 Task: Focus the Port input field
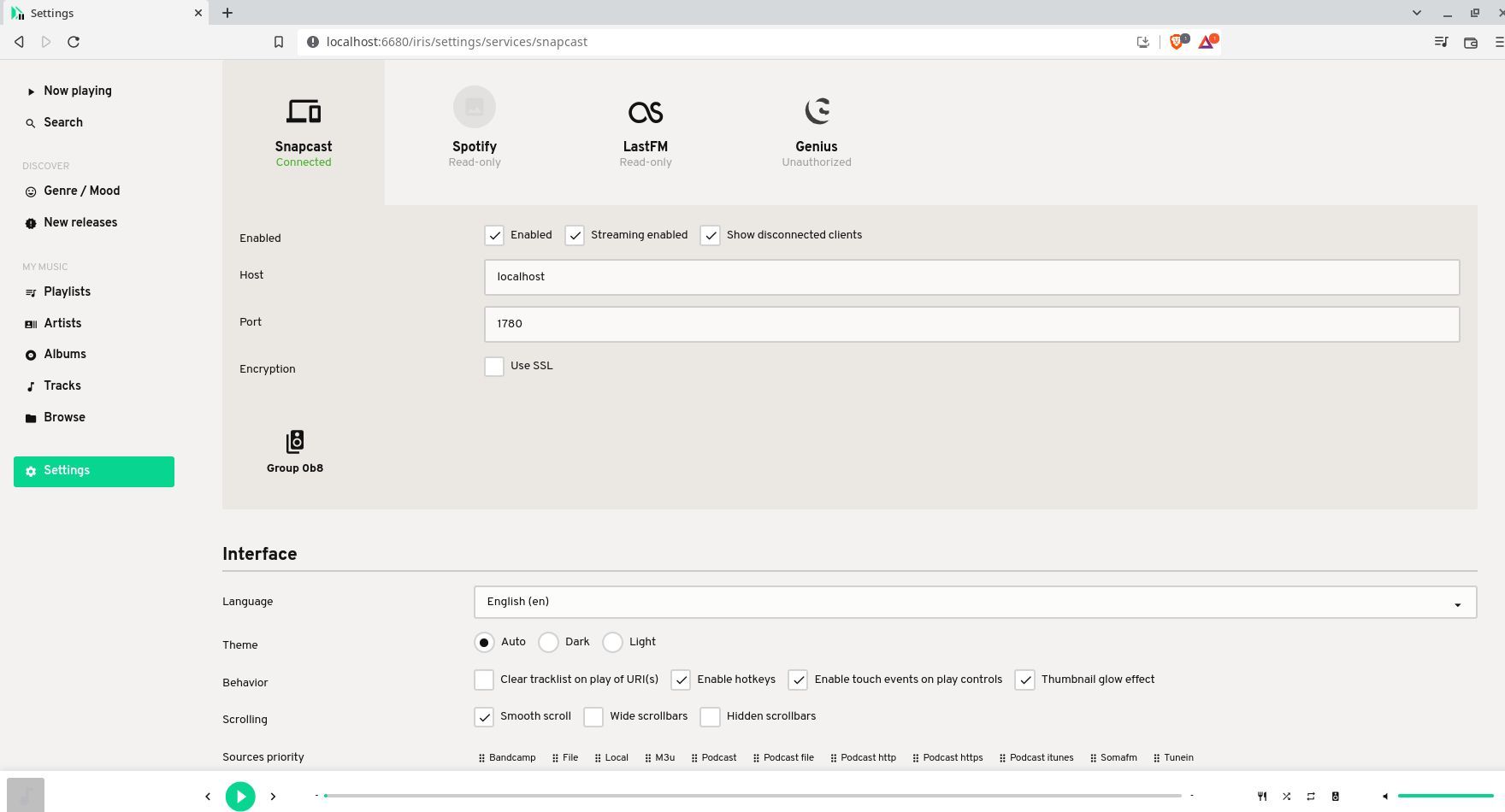971,324
